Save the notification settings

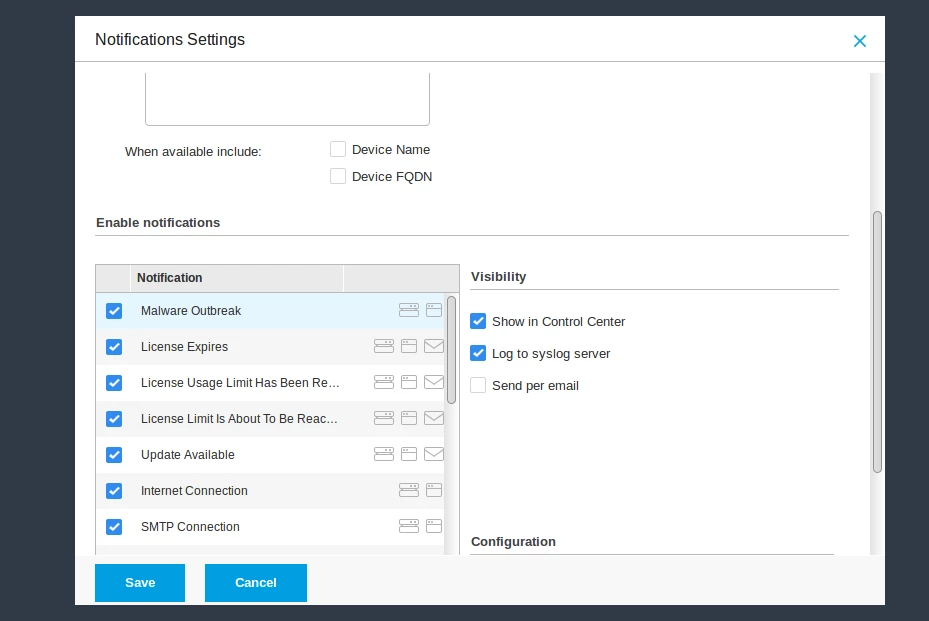tap(140, 583)
